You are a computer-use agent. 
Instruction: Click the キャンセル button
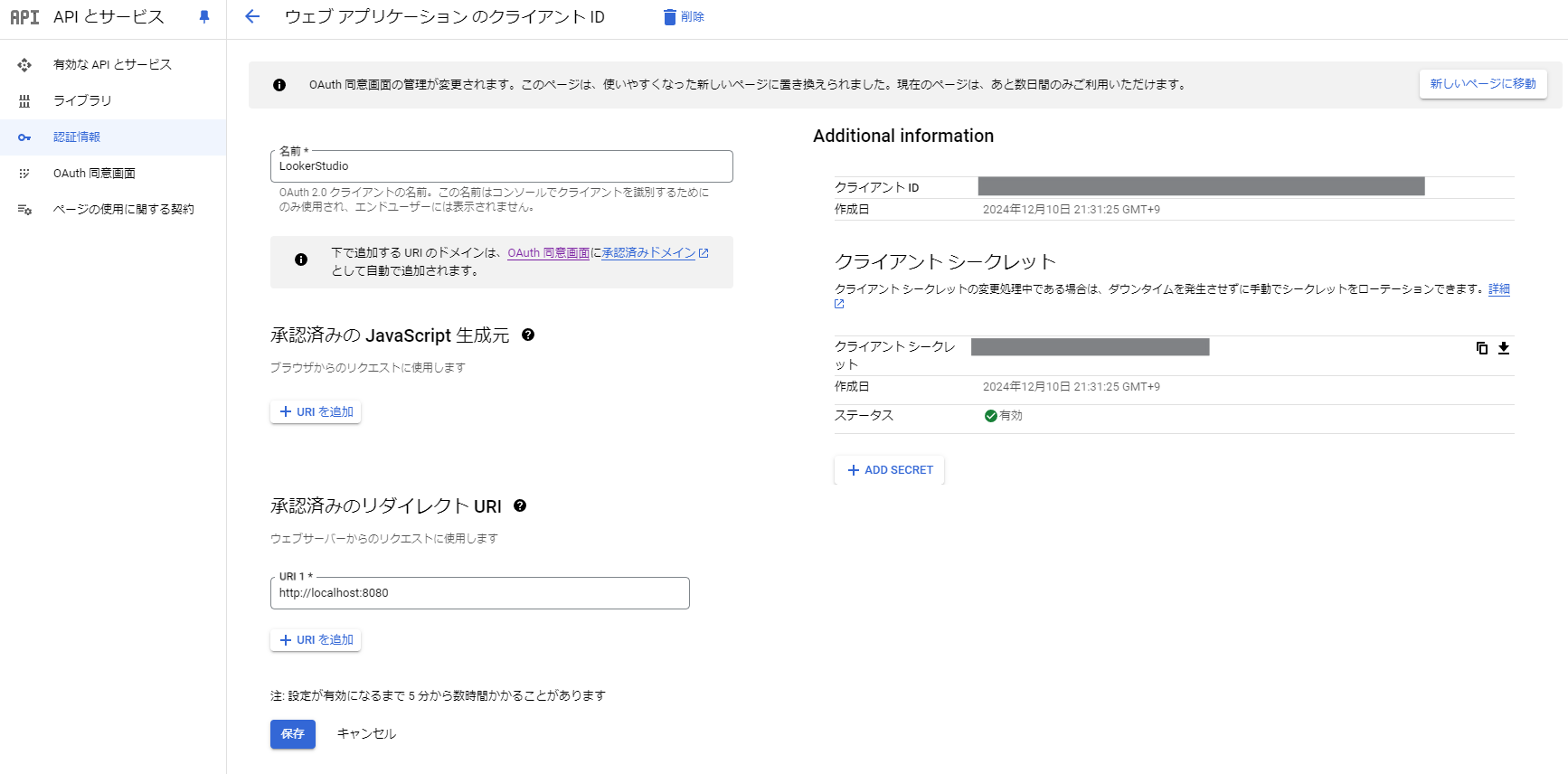click(366, 734)
